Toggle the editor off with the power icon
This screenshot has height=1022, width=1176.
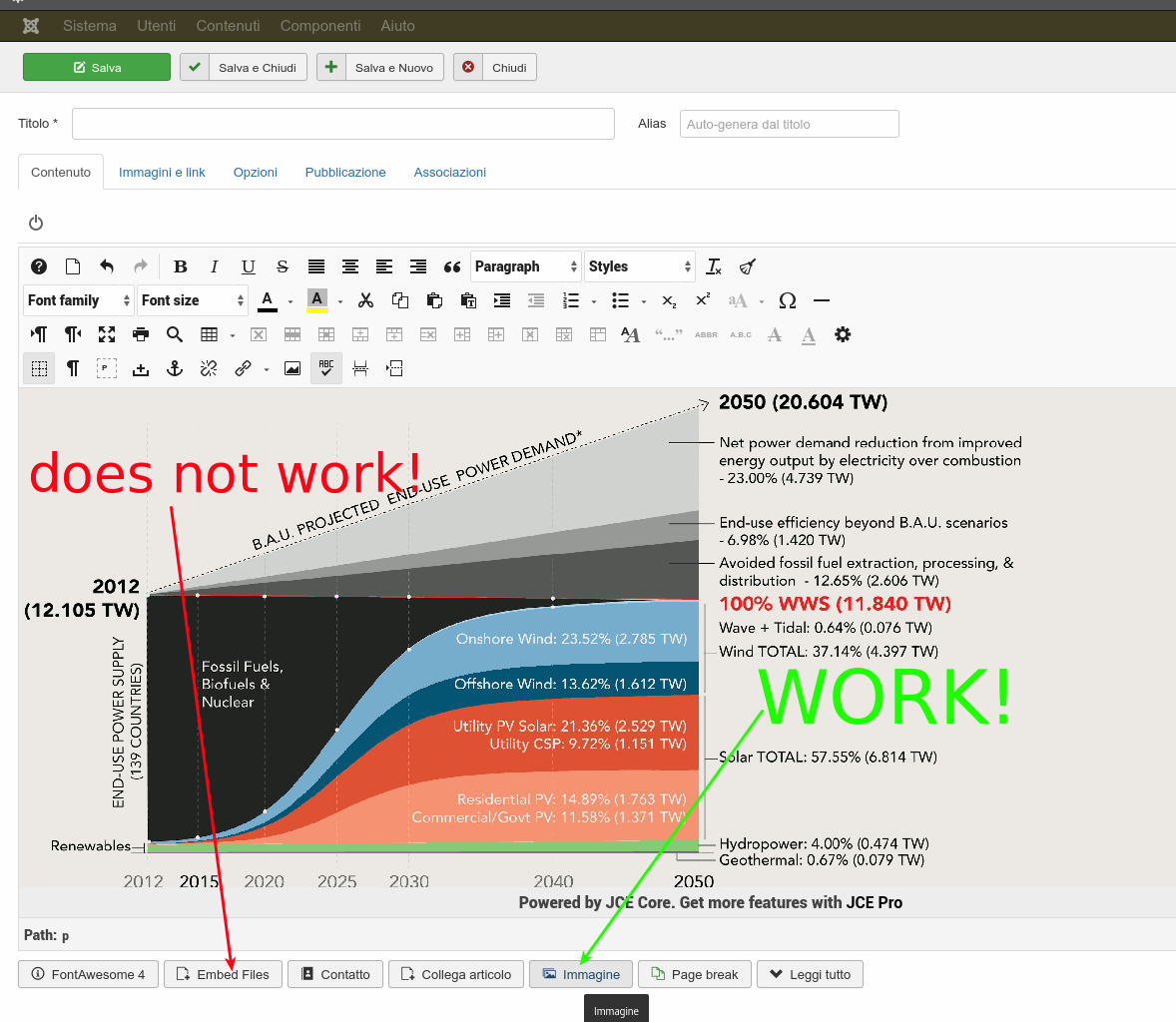[36, 223]
